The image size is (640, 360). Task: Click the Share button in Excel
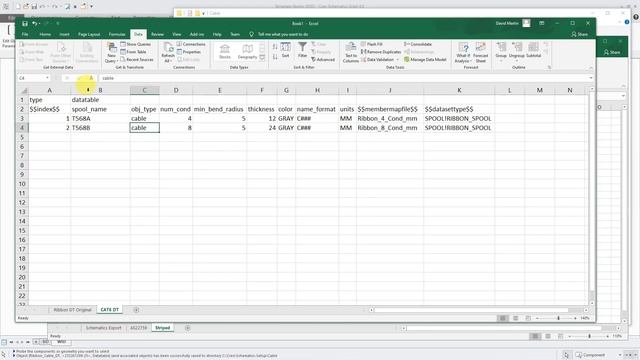point(579,34)
